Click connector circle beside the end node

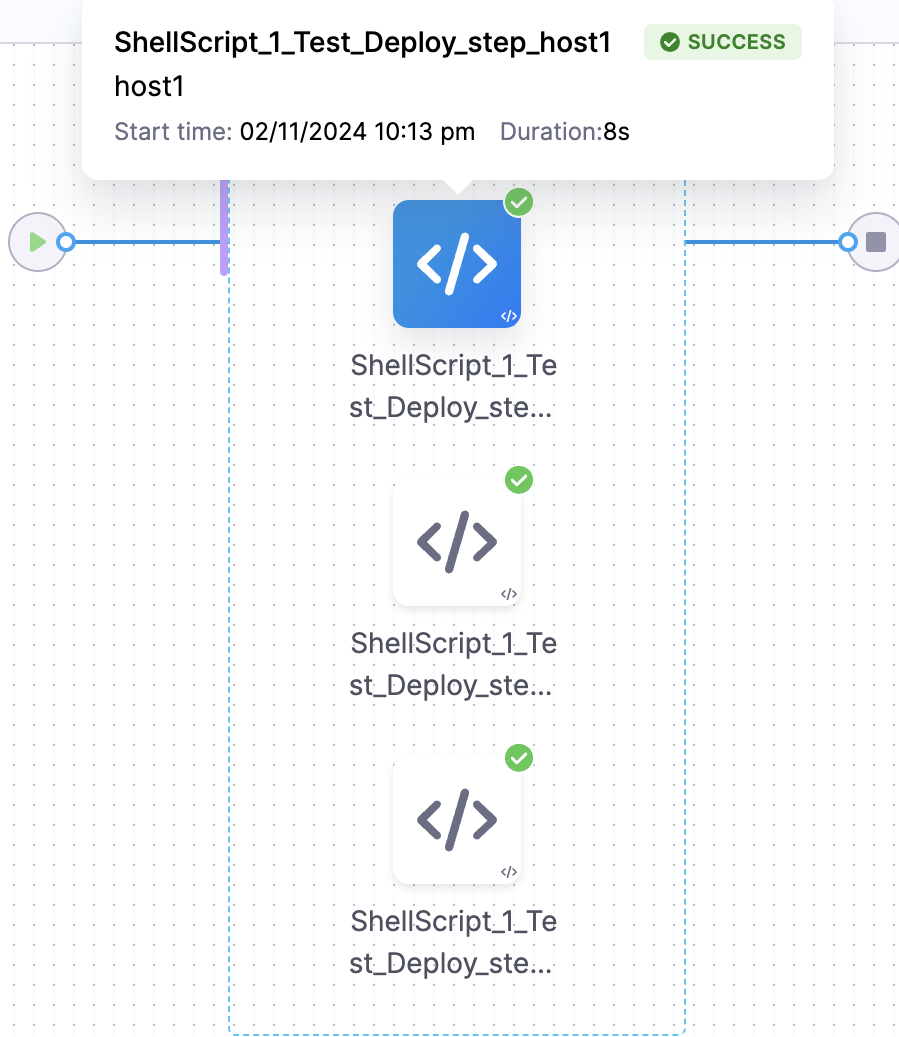tap(848, 242)
